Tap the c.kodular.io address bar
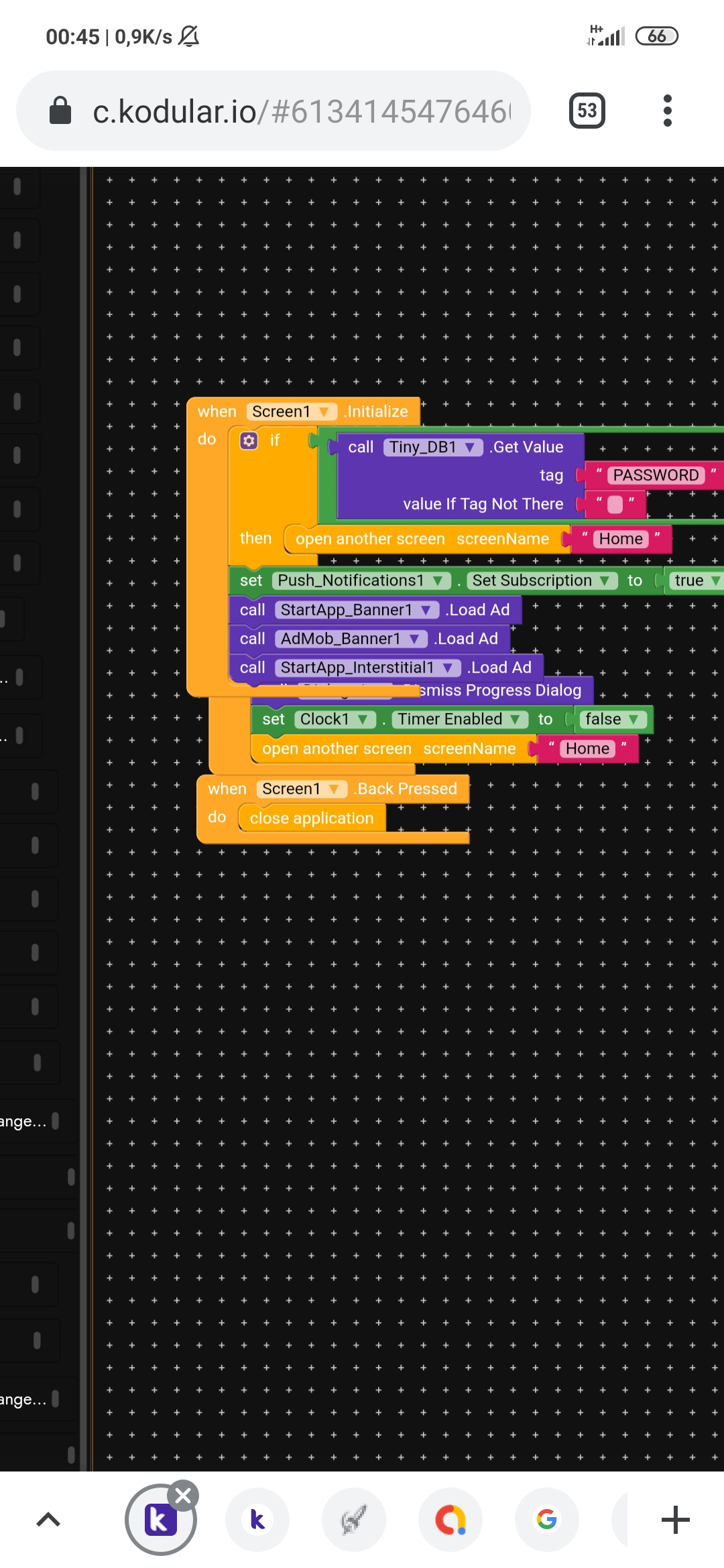 pyautogui.click(x=274, y=111)
